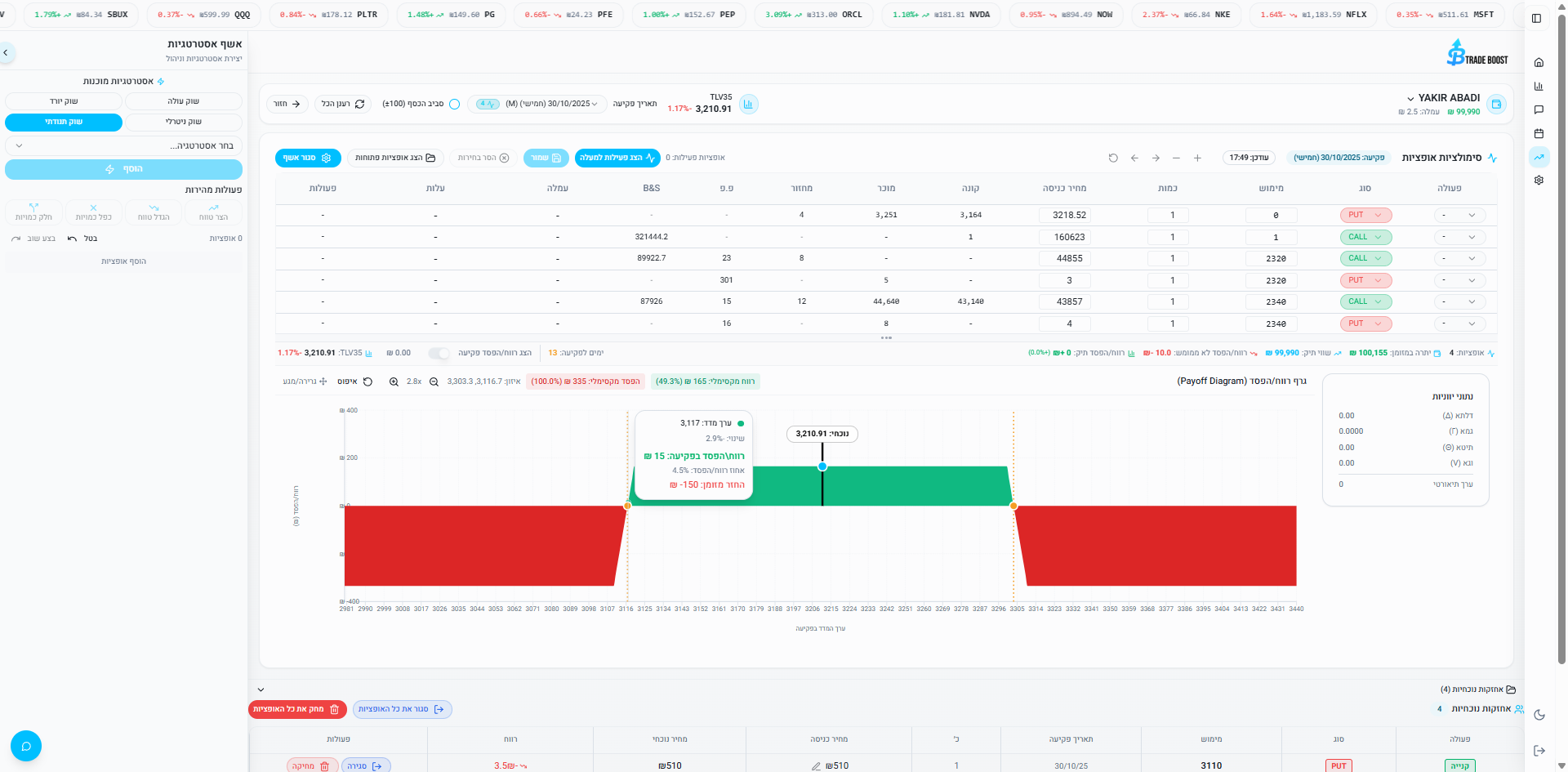The image size is (1568, 772).
Task: Toggle dark mode moon icon
Action: click(x=1539, y=715)
